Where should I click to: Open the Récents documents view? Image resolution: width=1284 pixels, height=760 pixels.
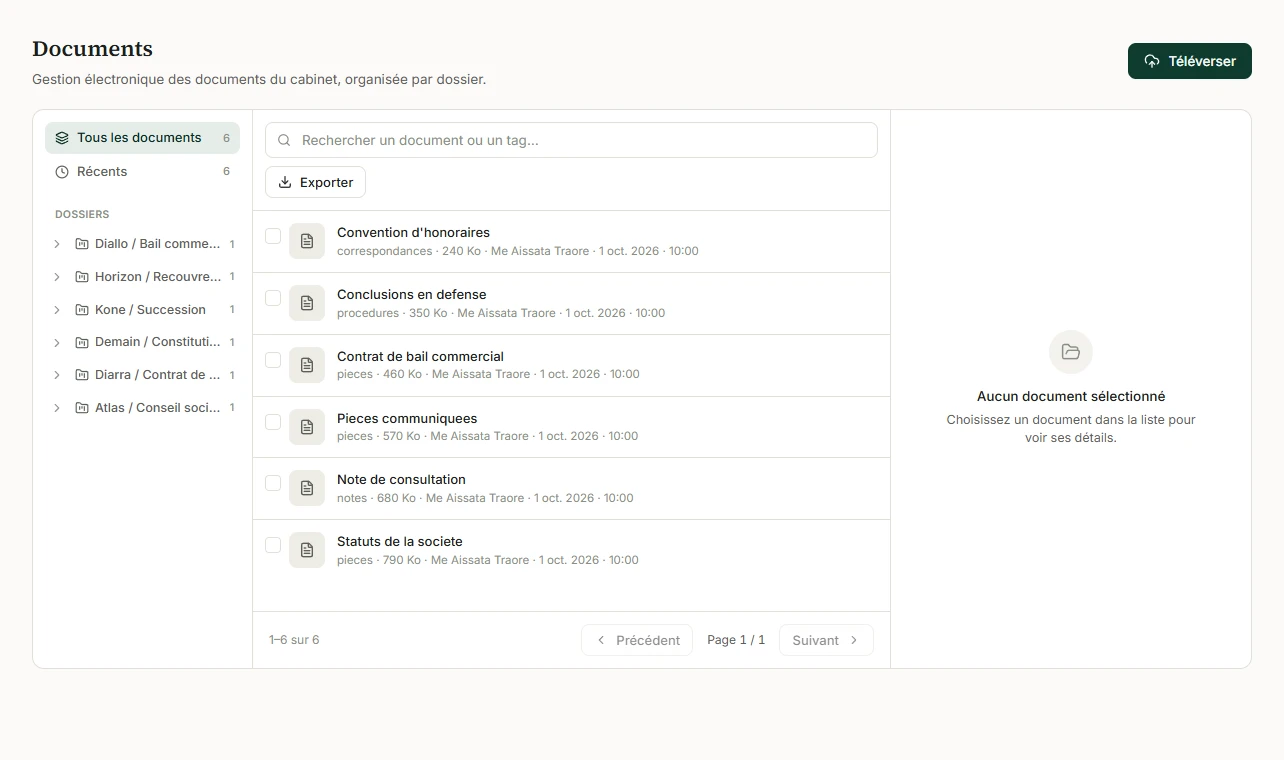[x=142, y=172]
